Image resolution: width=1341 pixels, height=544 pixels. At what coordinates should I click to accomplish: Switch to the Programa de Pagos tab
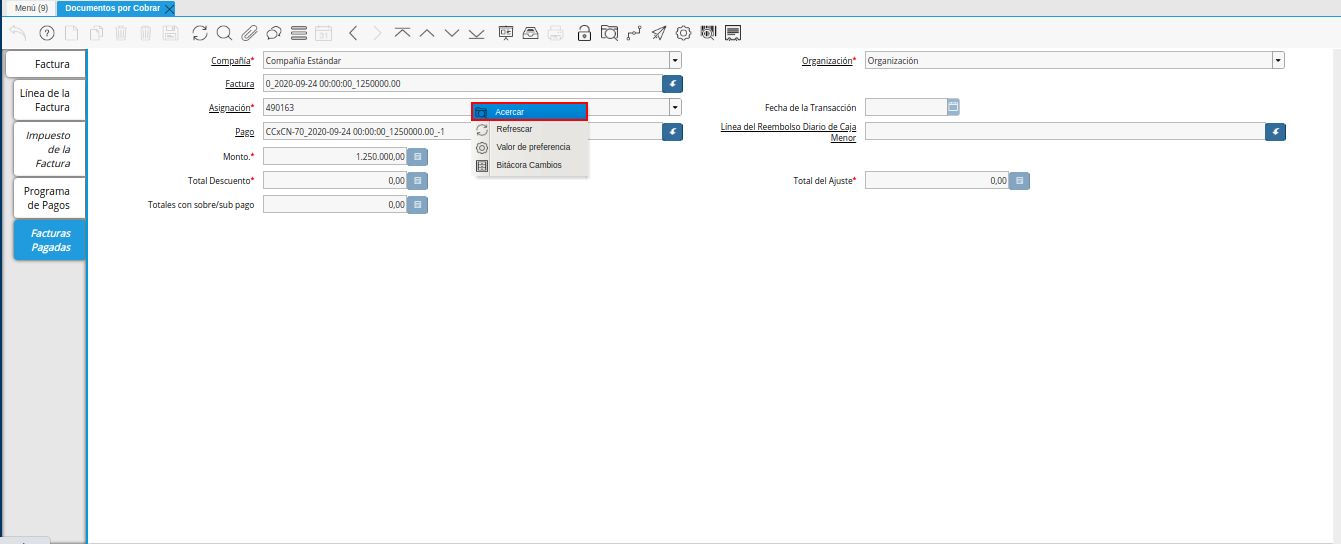tap(47, 198)
